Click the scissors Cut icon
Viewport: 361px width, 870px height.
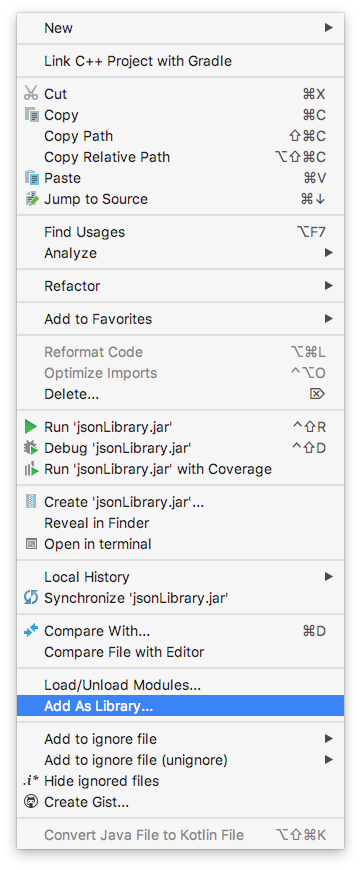[31, 93]
